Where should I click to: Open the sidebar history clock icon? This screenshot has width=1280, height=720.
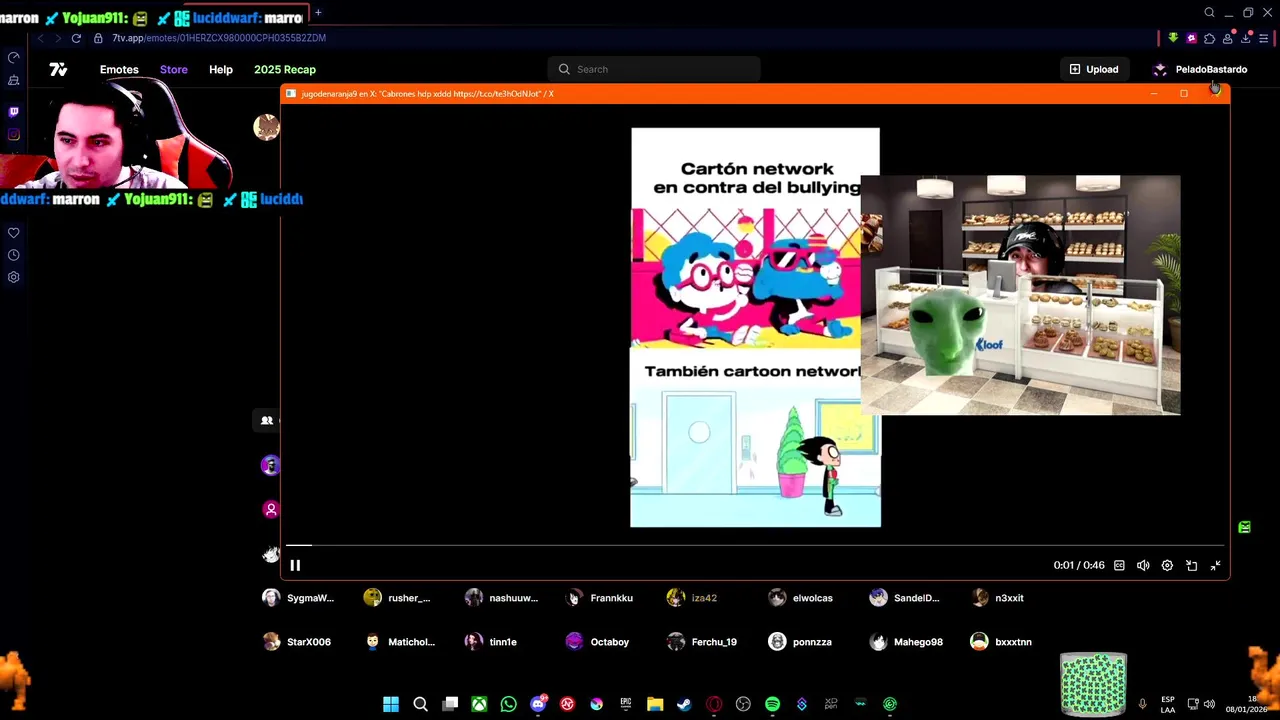(14, 254)
